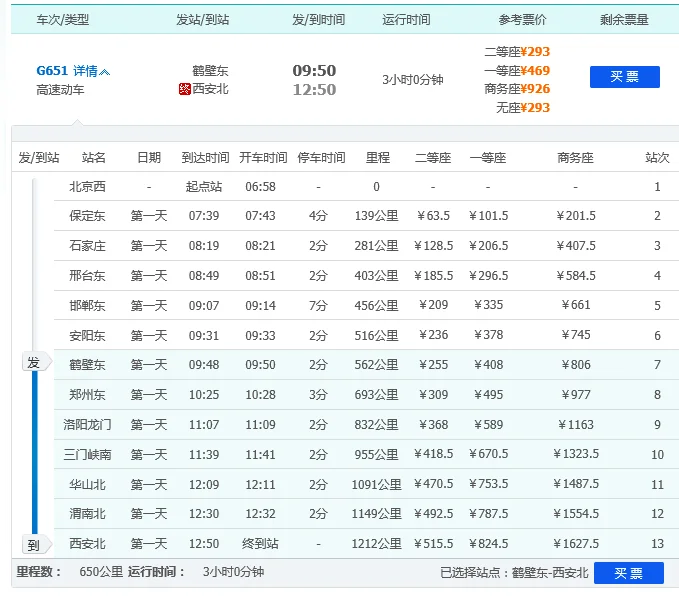Viewport: 679px width, 597px height.
Task: Click 955公里 distance for 三门峡南
Action: point(376,455)
